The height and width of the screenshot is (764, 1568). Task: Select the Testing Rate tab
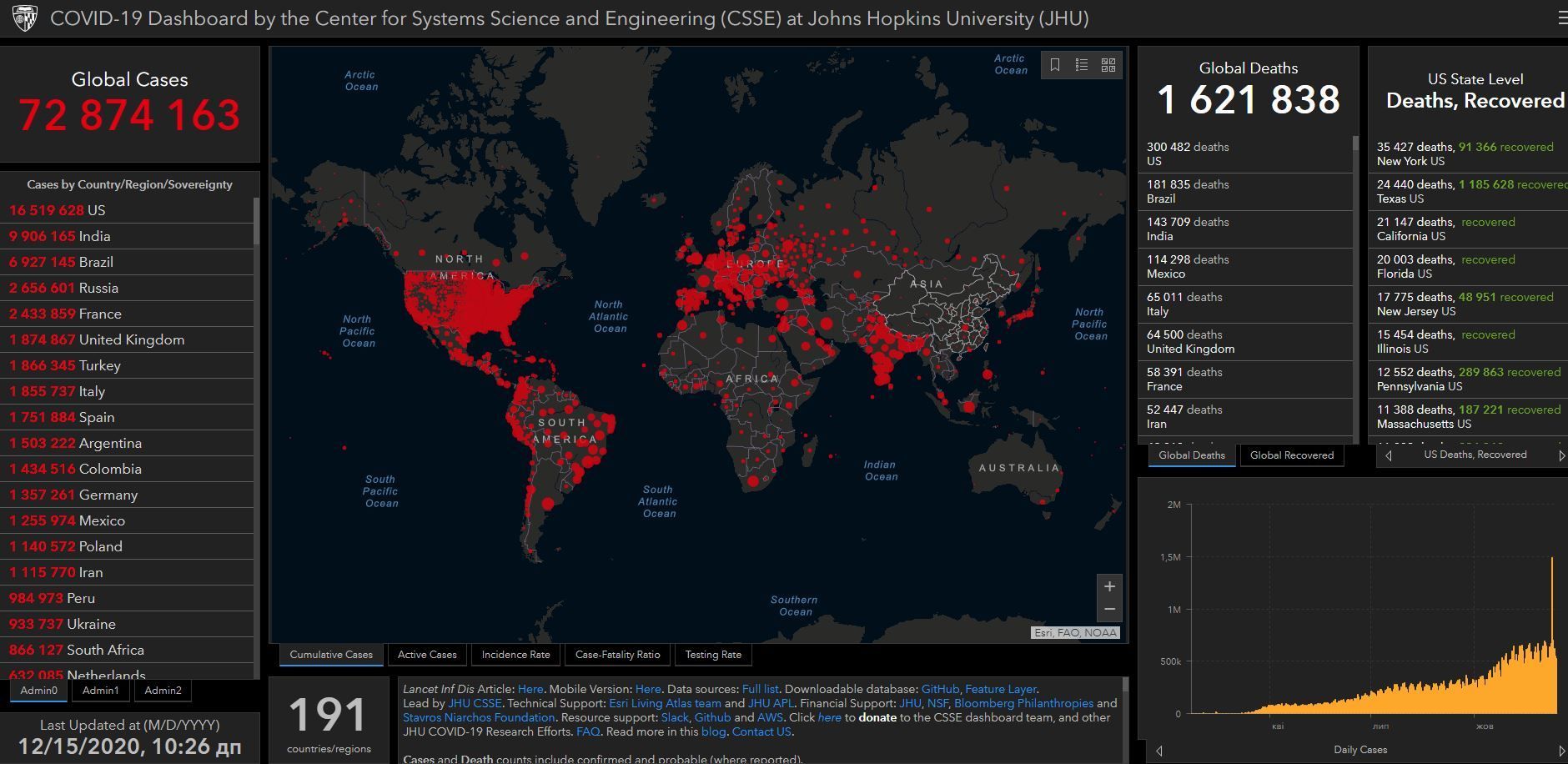713,655
